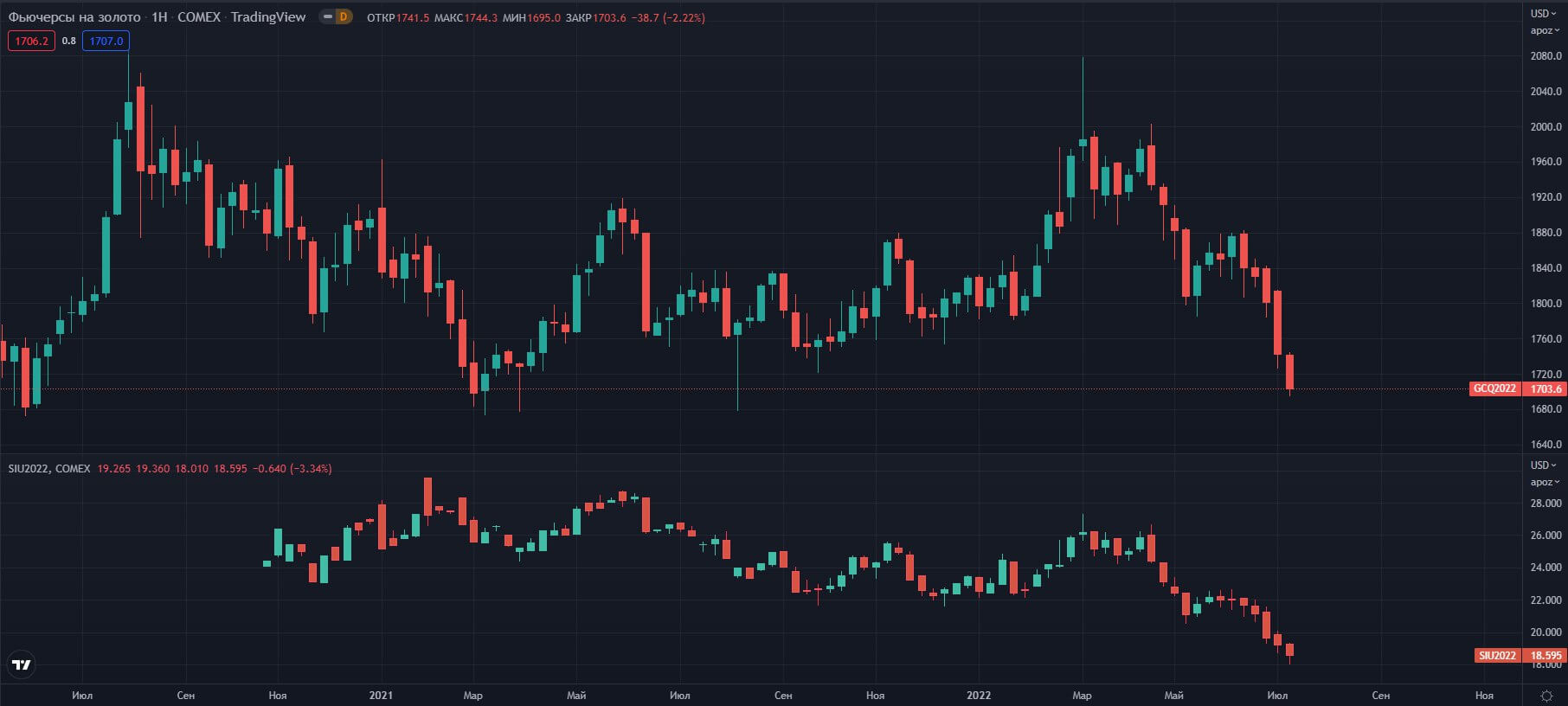Click the 28.000 silver scale label

1546,504
